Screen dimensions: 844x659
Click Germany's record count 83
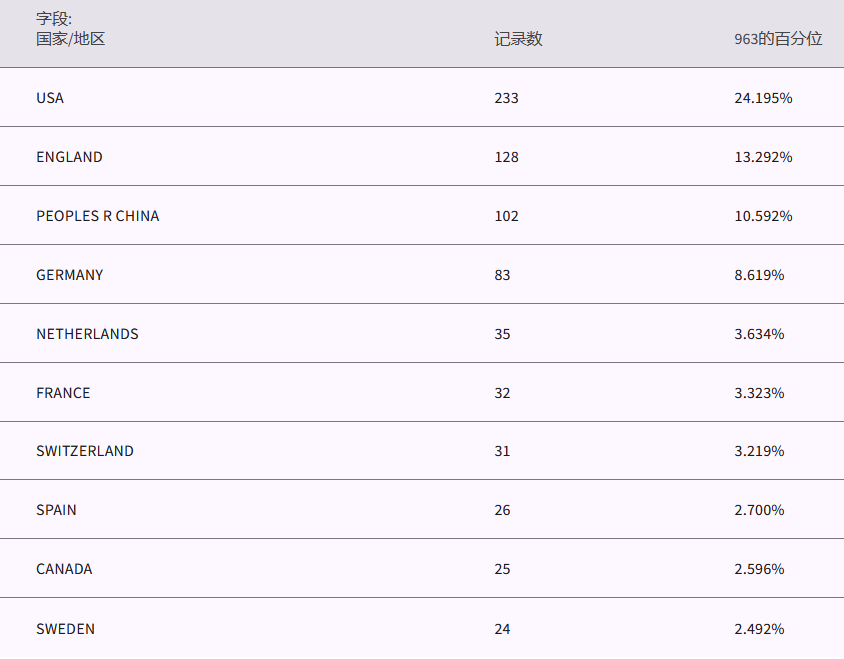tap(502, 275)
